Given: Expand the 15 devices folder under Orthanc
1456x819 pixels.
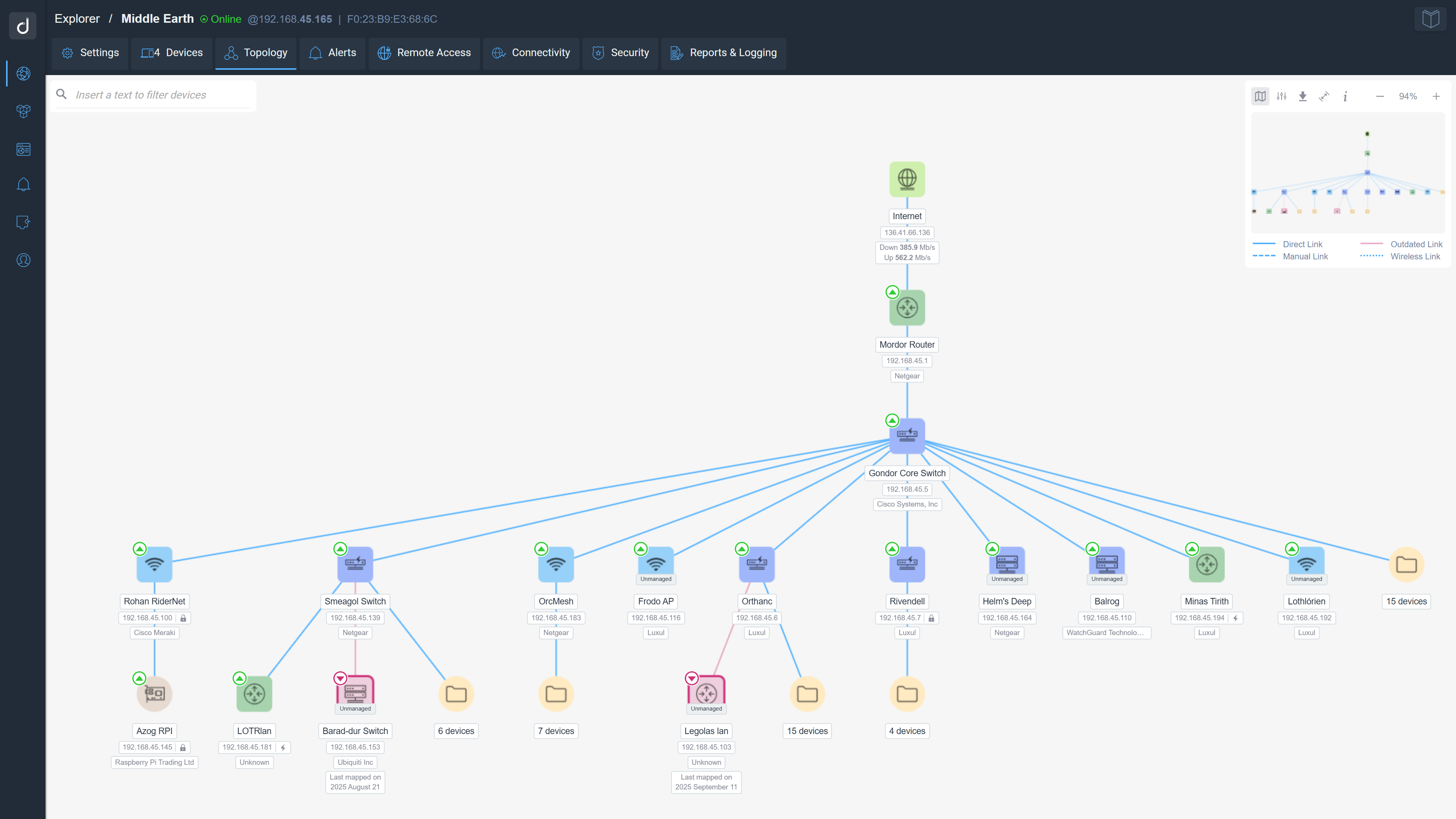Looking at the screenshot, I should [806, 693].
